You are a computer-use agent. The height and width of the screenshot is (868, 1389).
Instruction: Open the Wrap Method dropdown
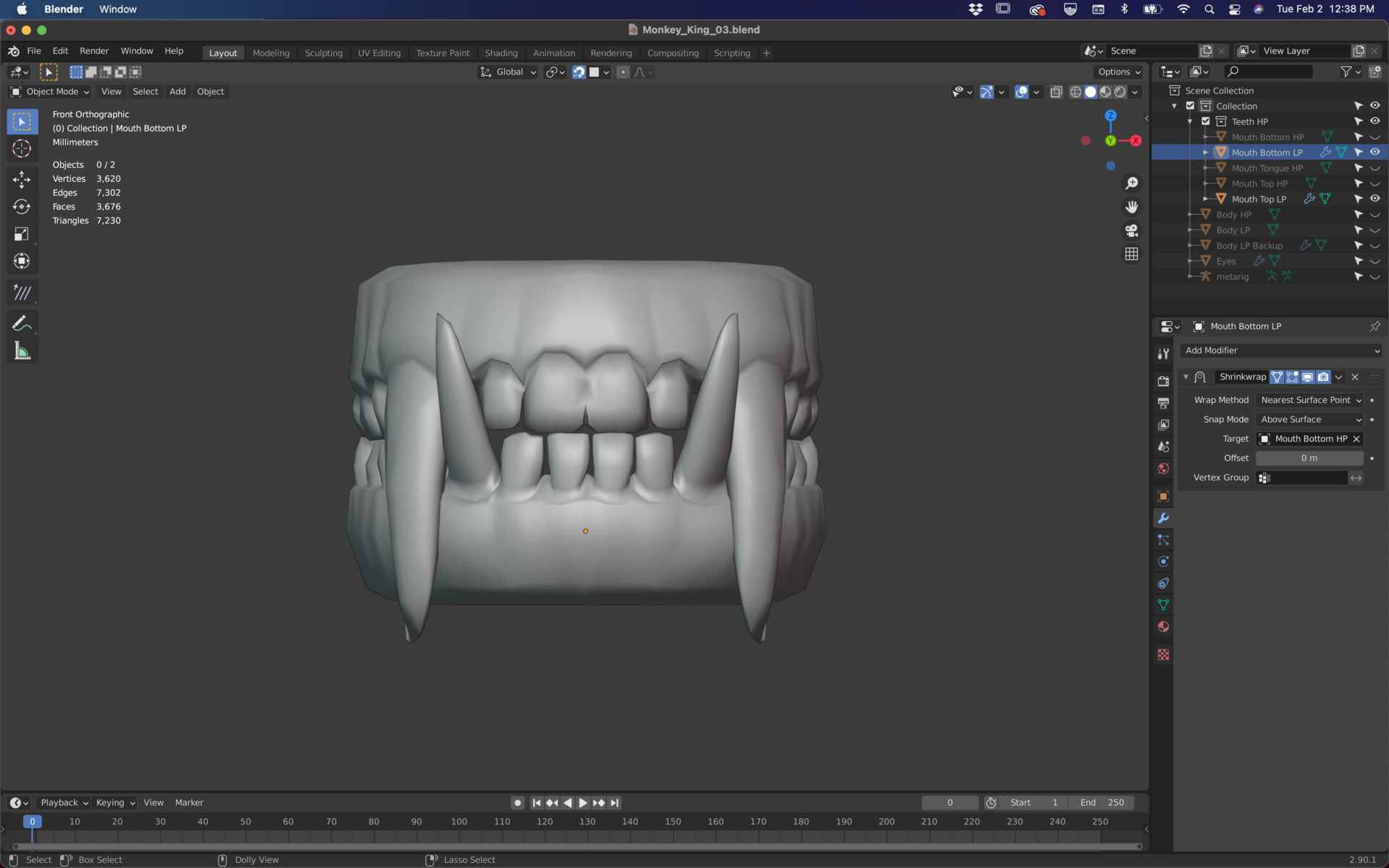coord(1310,400)
